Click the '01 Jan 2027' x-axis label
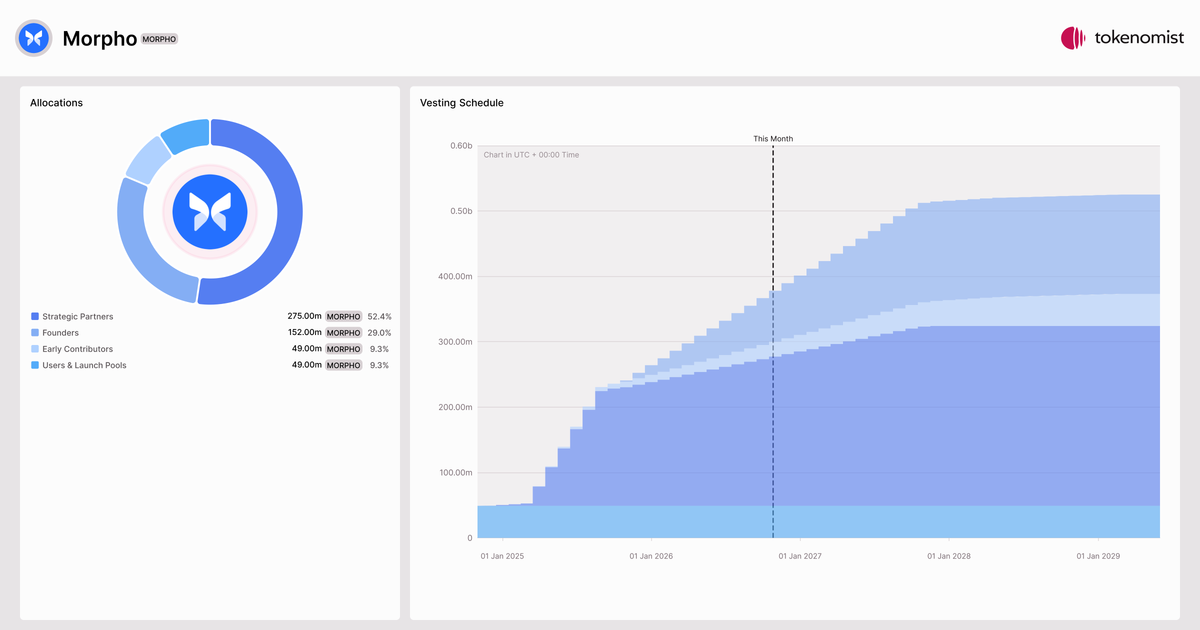The width and height of the screenshot is (1200, 630). (800, 556)
